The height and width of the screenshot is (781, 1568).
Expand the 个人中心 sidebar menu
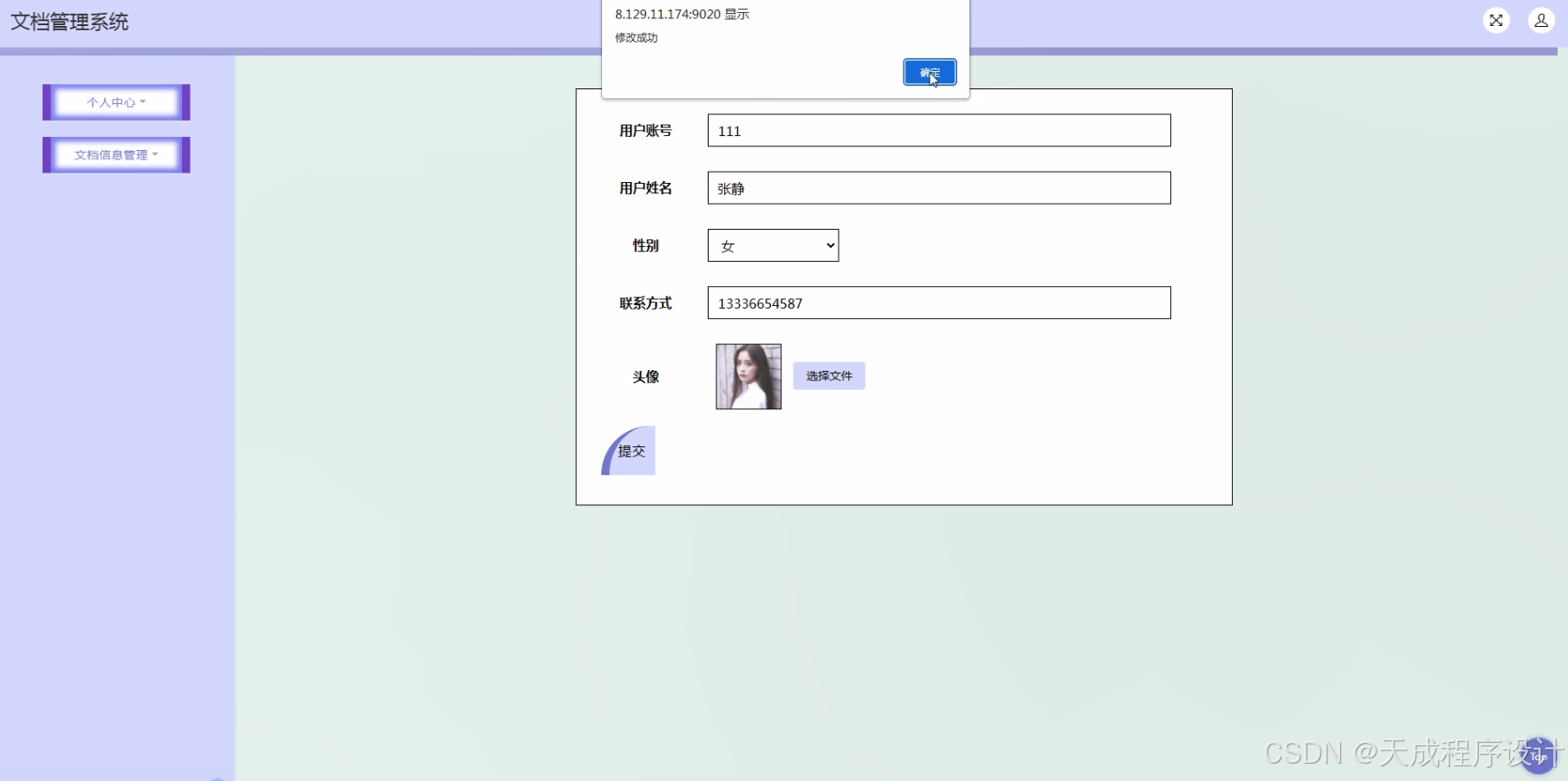point(115,101)
